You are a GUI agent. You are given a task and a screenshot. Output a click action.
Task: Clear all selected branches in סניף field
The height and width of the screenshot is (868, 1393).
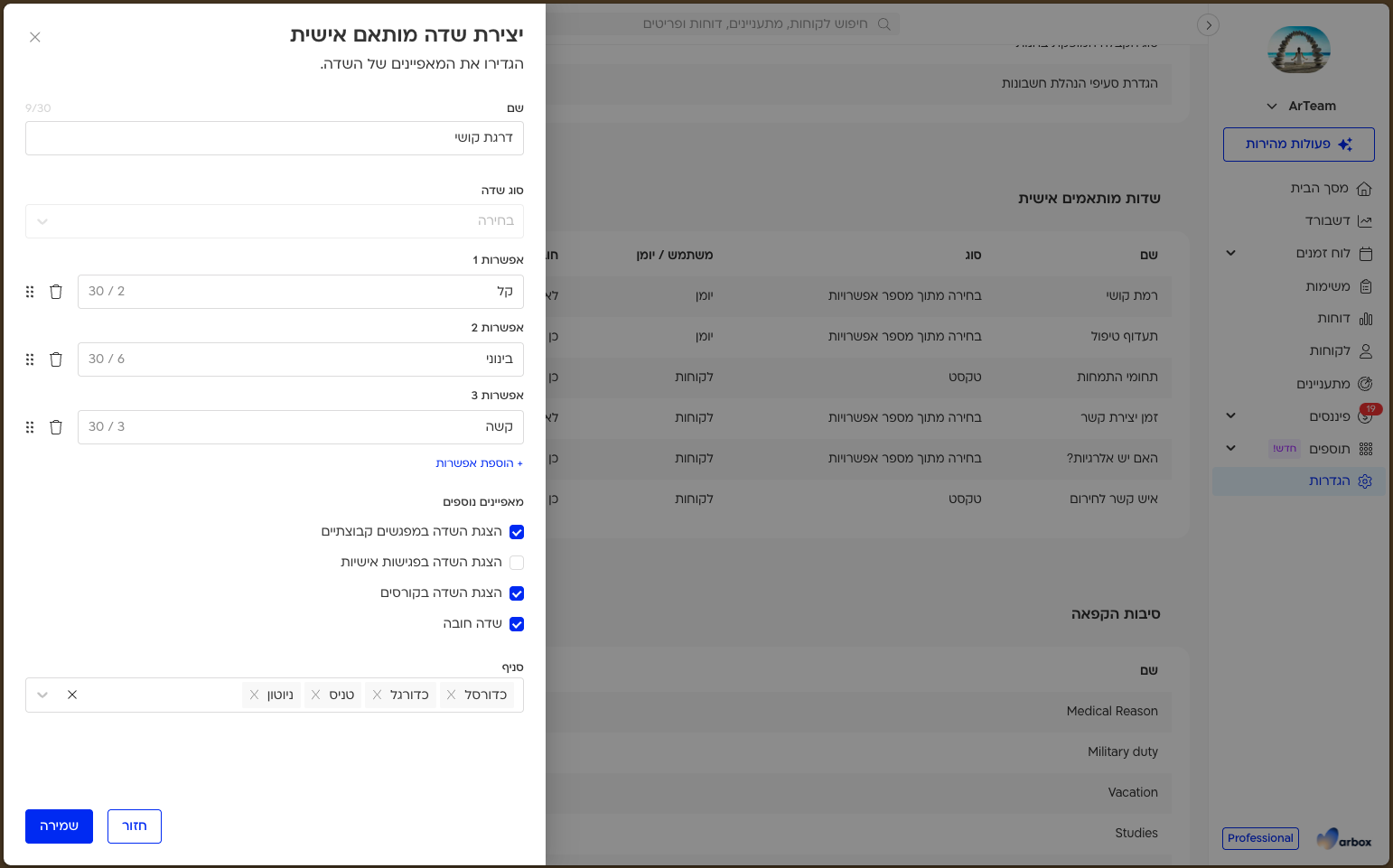72,695
